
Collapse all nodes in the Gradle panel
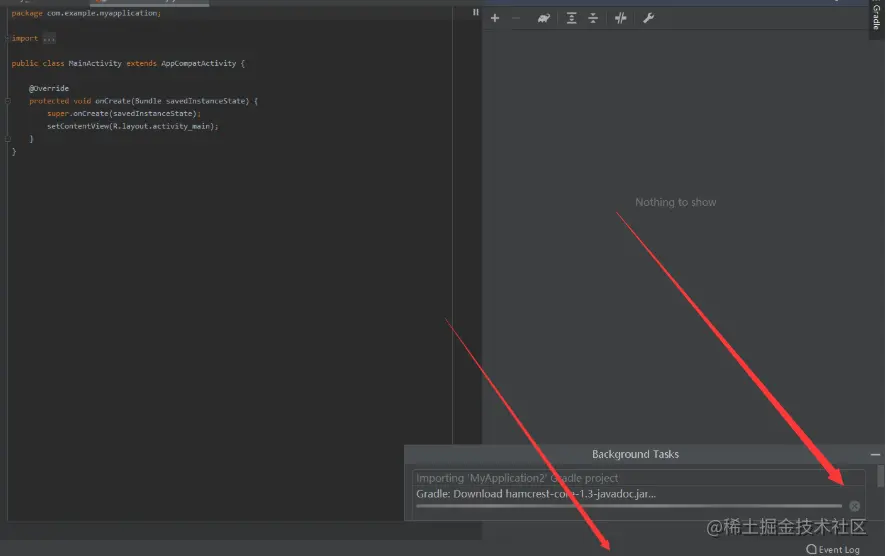(593, 18)
